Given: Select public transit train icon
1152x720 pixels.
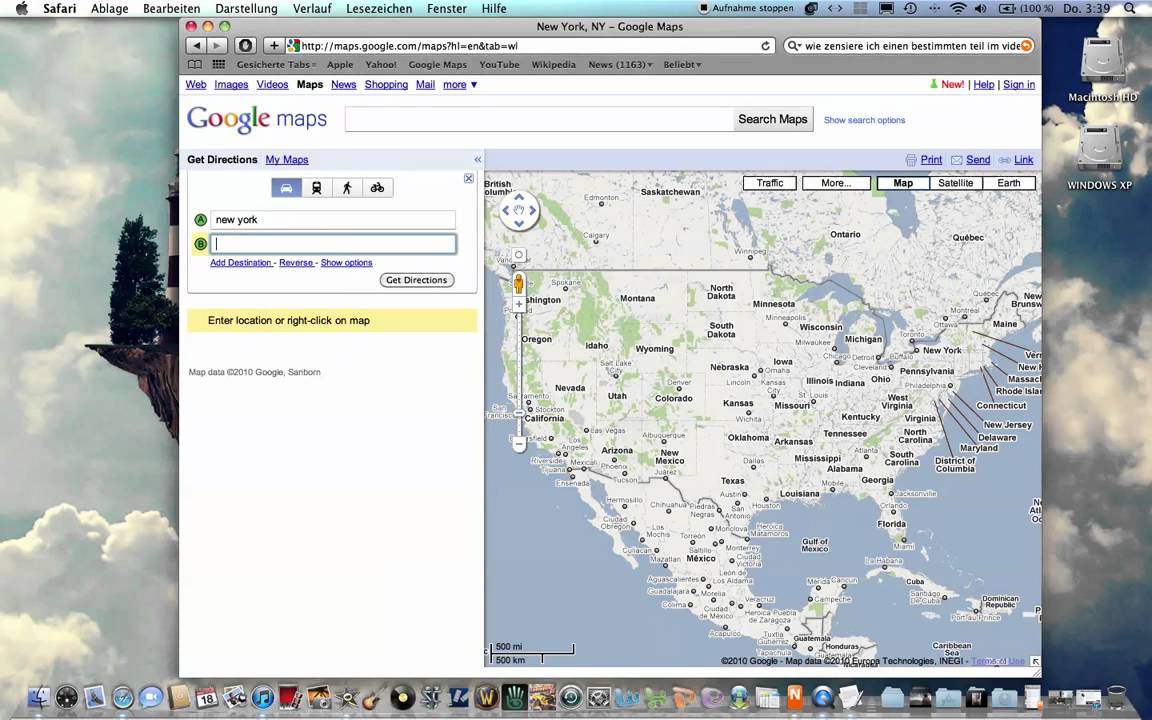Looking at the screenshot, I should [x=317, y=188].
